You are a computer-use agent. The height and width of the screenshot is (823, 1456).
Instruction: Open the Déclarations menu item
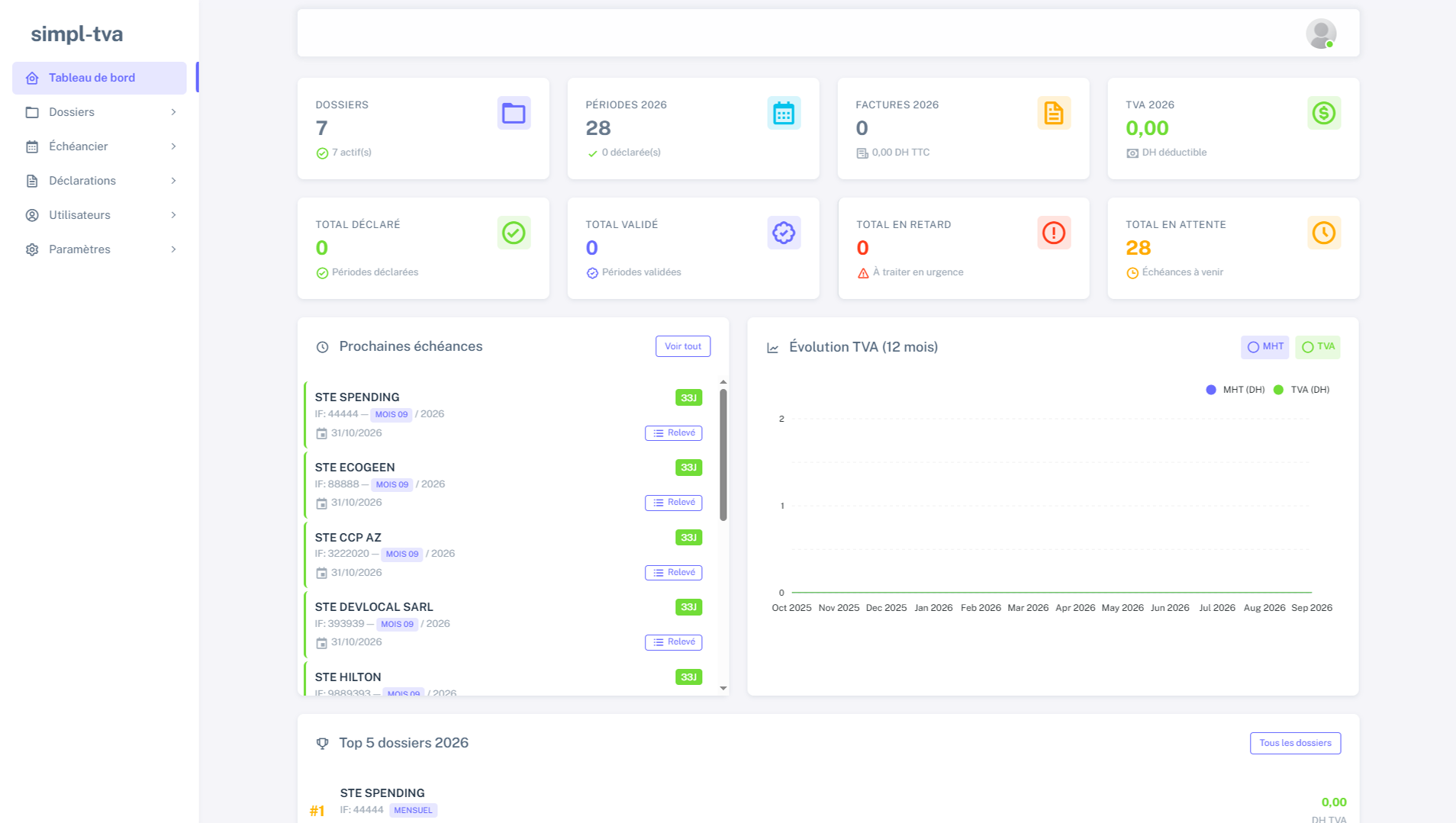99,181
